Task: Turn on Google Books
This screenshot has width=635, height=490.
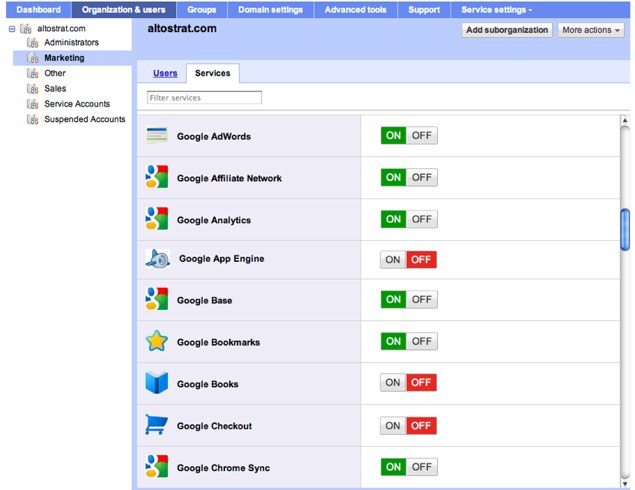Action: (x=393, y=382)
